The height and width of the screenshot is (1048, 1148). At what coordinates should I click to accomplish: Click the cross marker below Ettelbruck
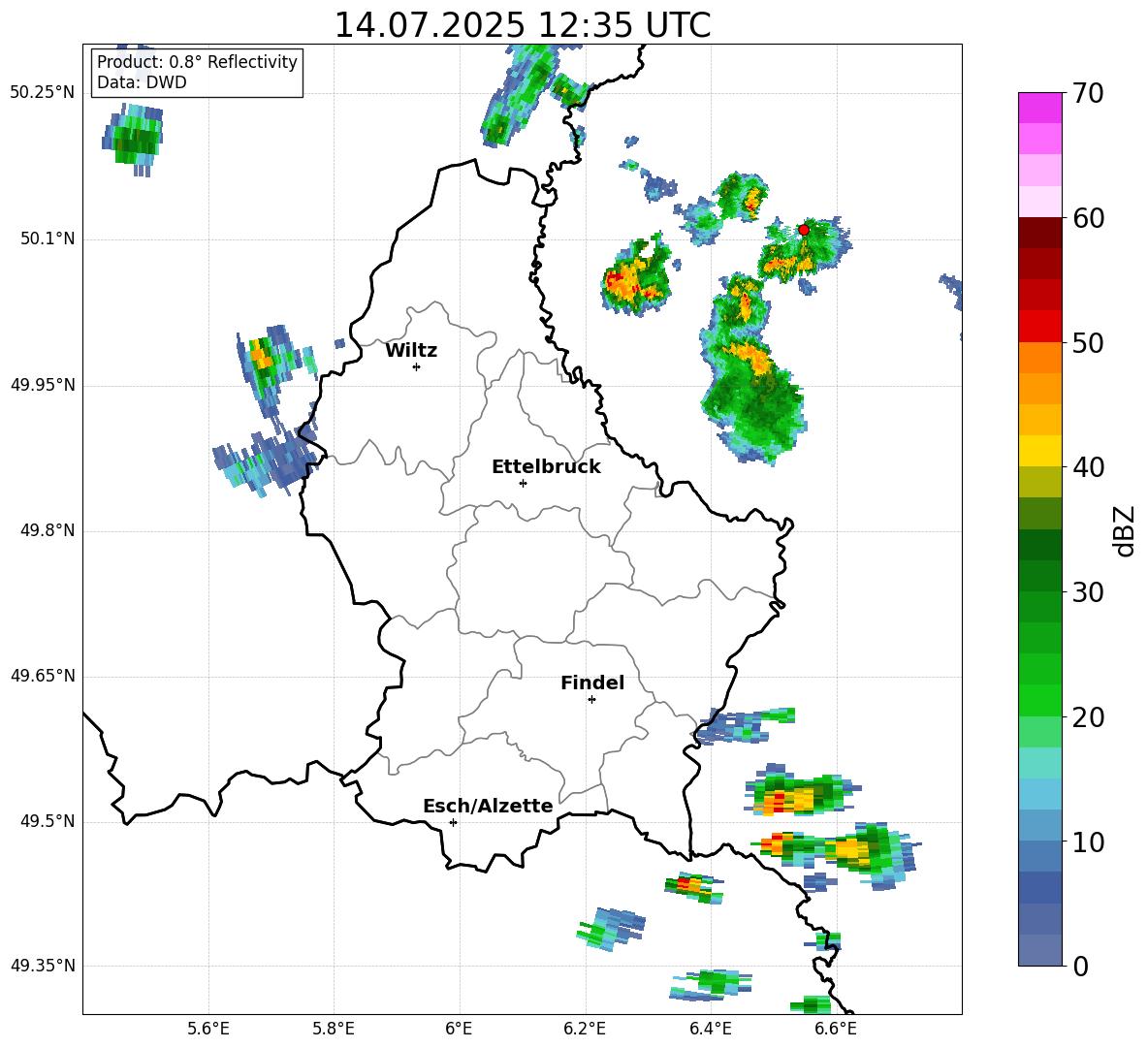(523, 483)
